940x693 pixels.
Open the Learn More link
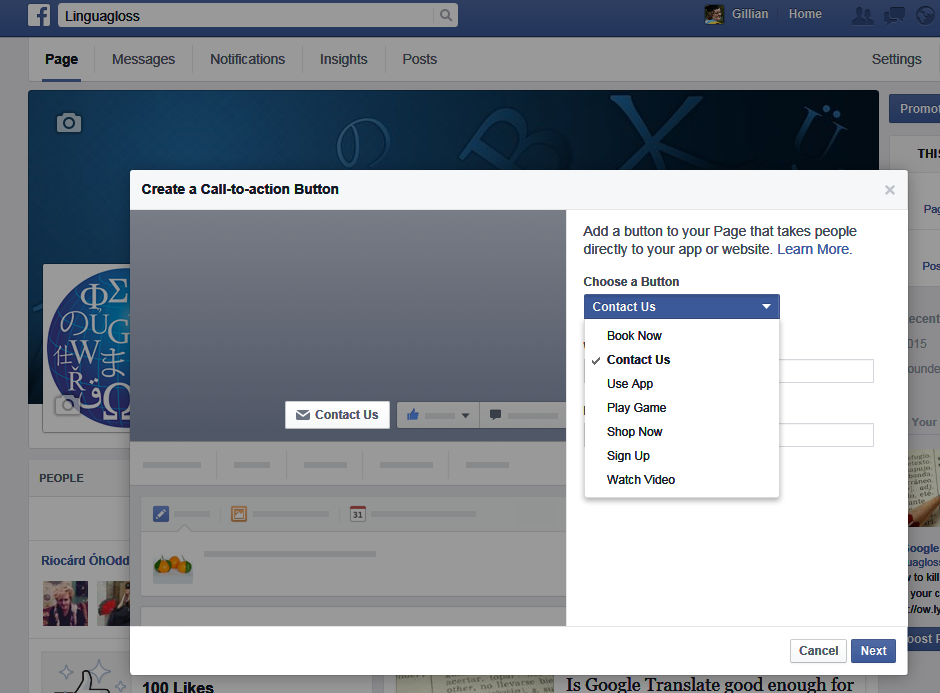(x=813, y=249)
